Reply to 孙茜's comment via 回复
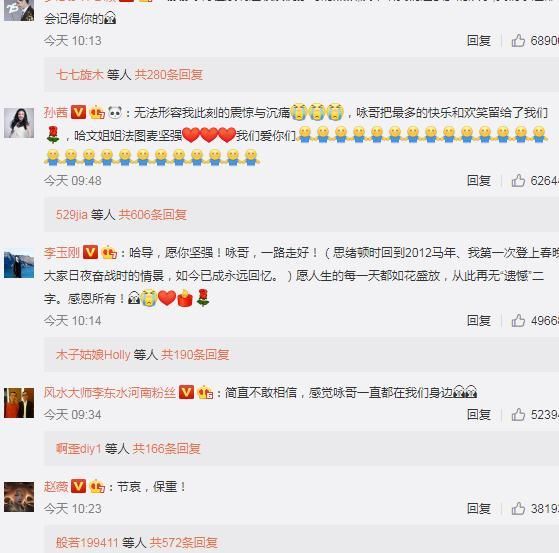This screenshot has height=553, width=559. (x=479, y=181)
